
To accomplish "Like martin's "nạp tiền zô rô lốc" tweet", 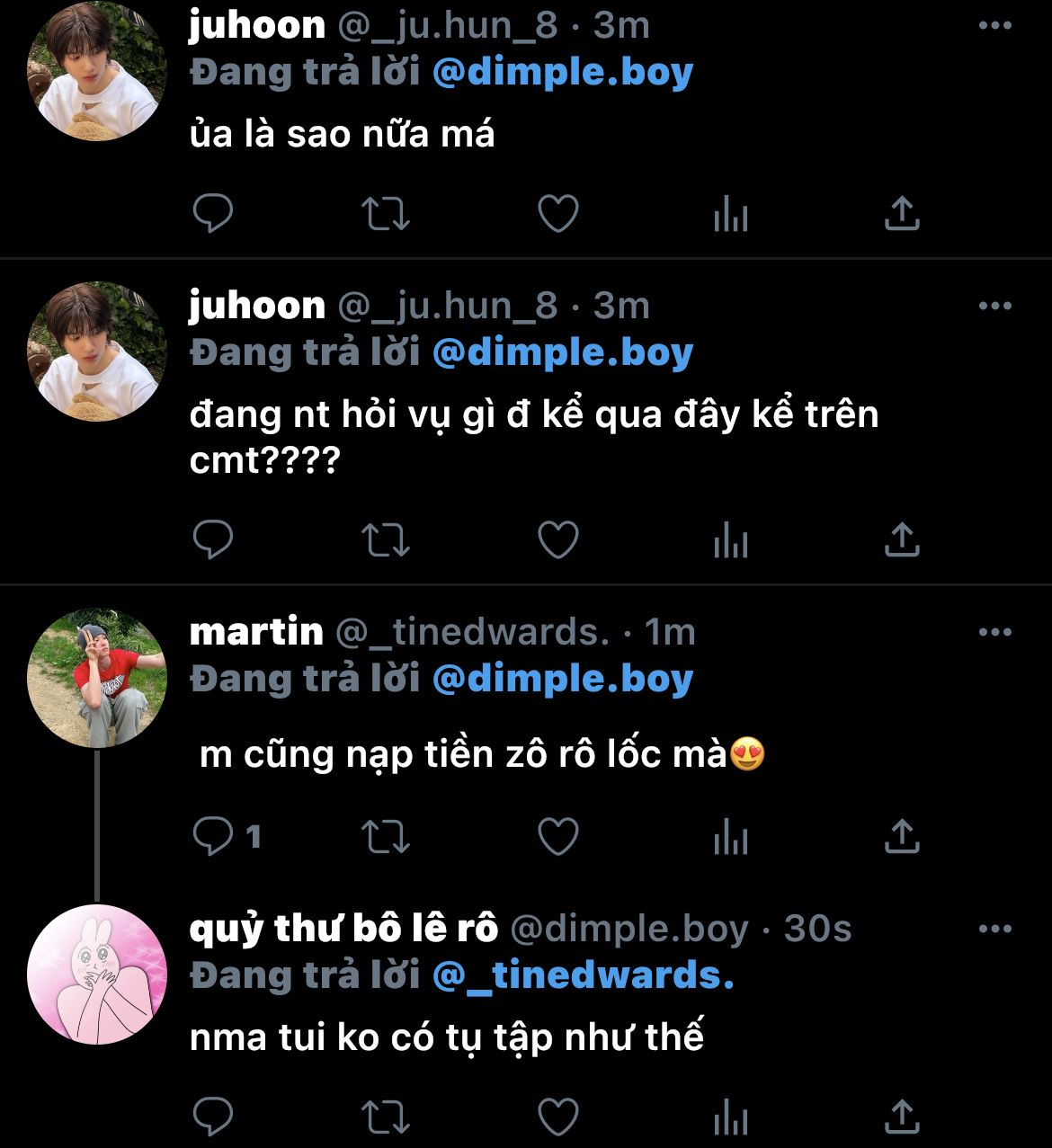I will pyautogui.click(x=557, y=837).
